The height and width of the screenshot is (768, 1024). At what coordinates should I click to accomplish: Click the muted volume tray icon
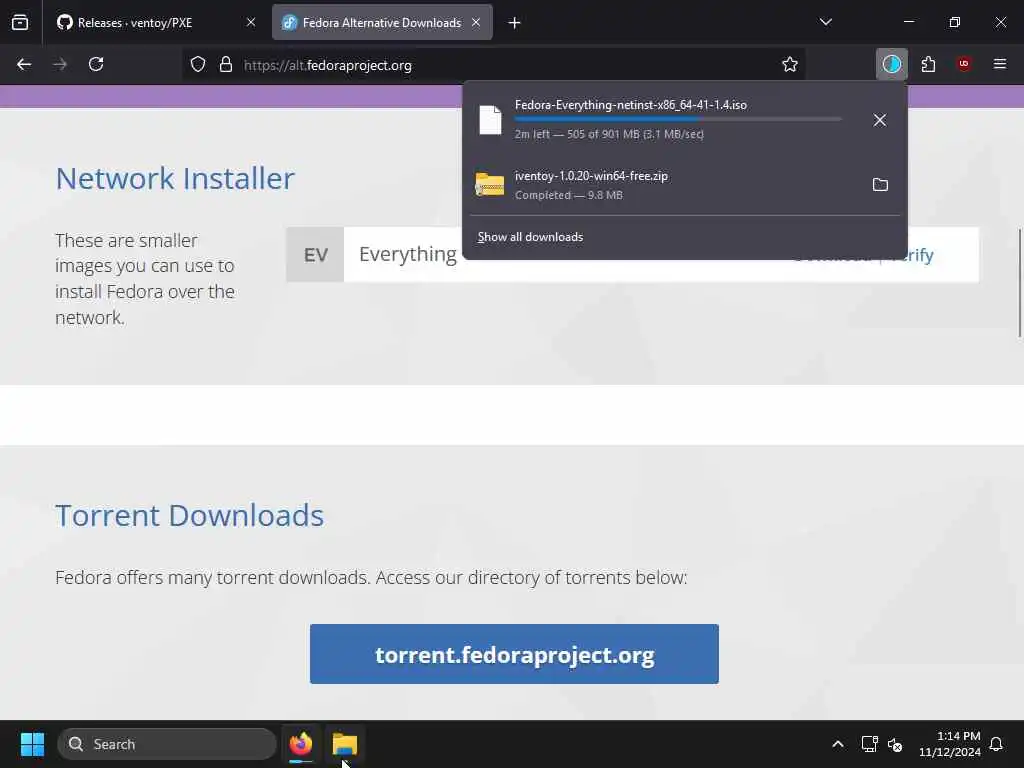895,744
